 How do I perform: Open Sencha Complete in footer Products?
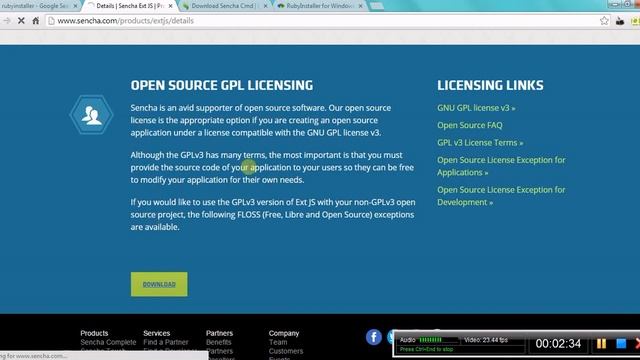[108, 342]
